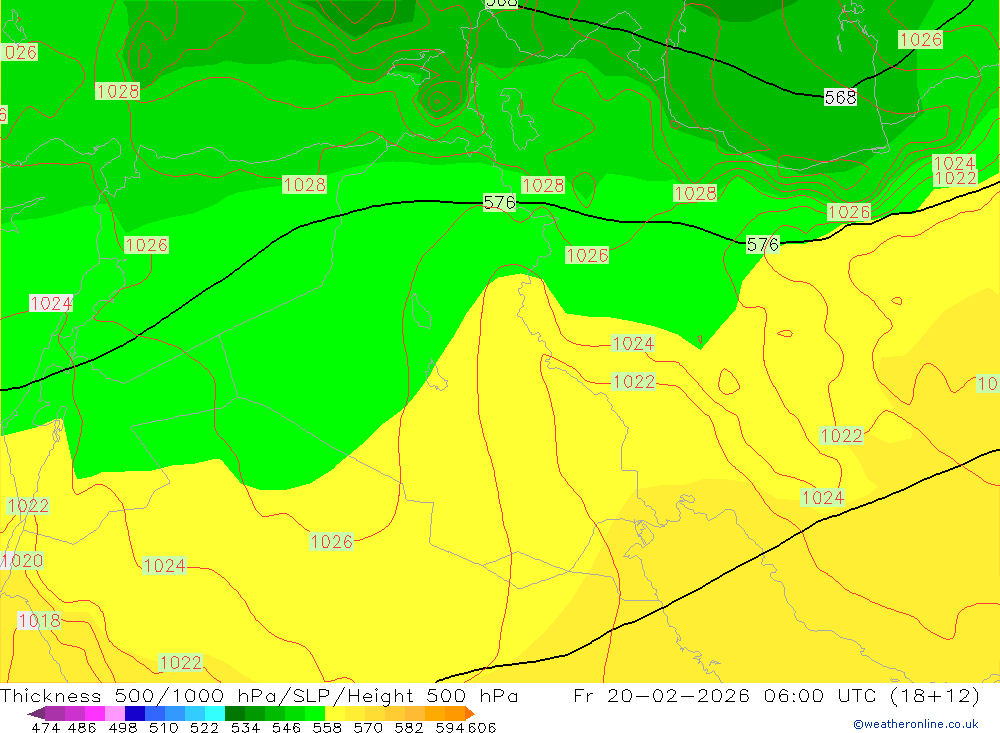Click the '474' legend value
This screenshot has width=1000, height=733.
46,727
